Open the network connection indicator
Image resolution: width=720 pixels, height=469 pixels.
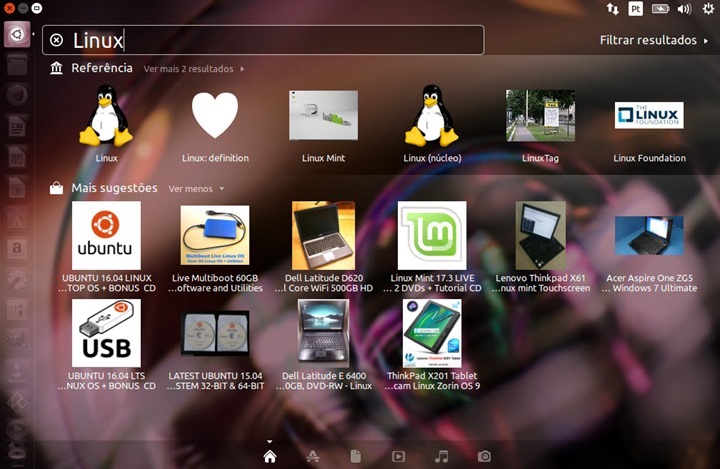[613, 9]
